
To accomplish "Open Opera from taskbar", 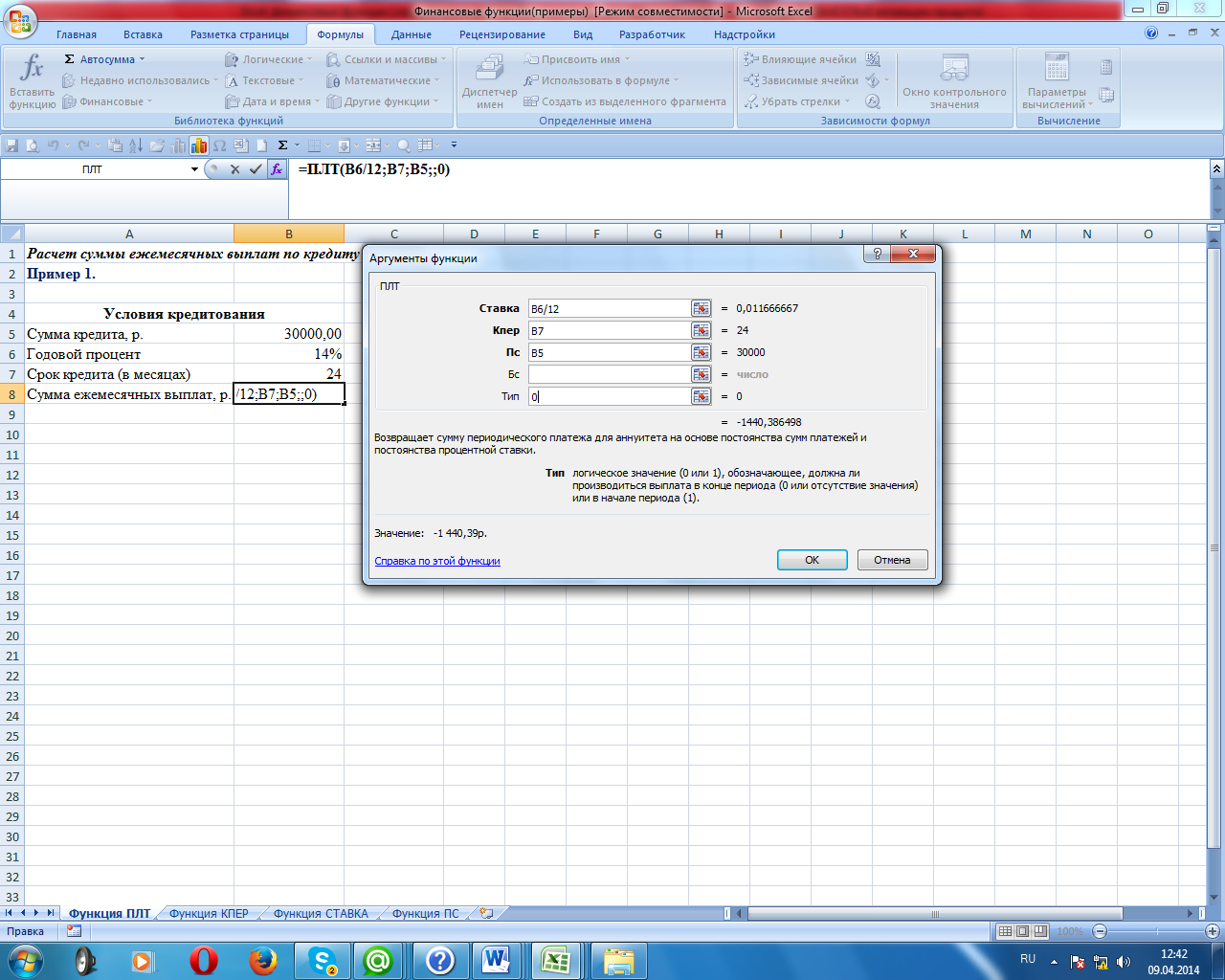I will (x=204, y=960).
